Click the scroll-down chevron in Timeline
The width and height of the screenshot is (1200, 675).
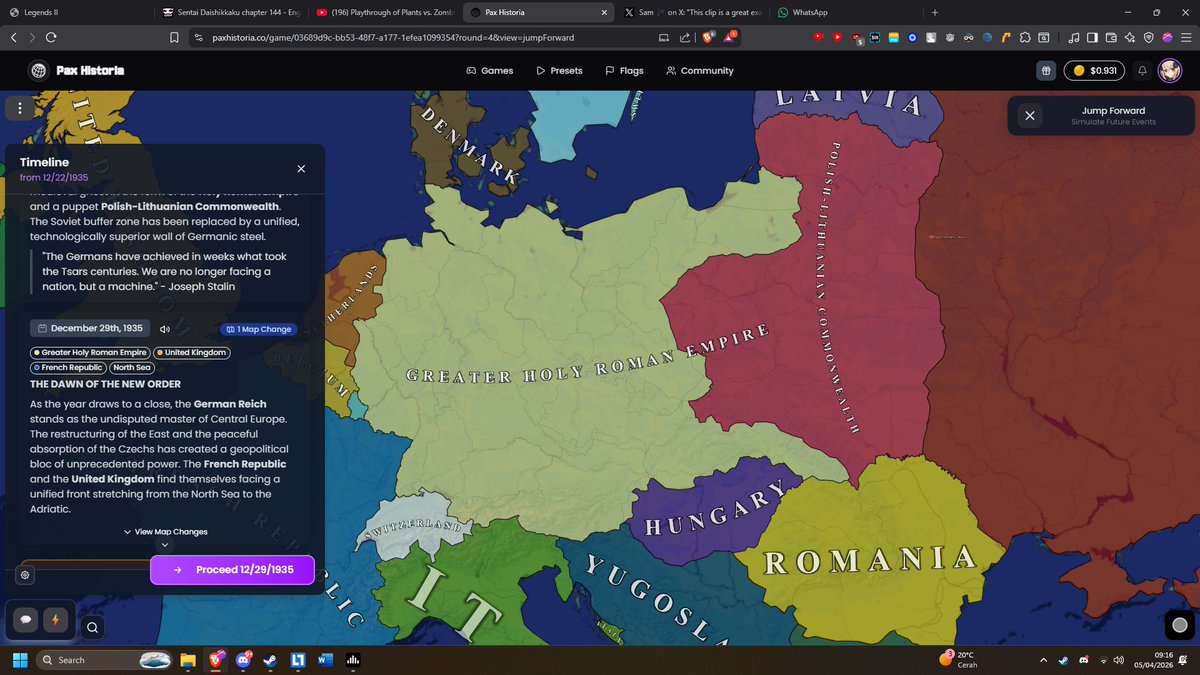click(166, 545)
